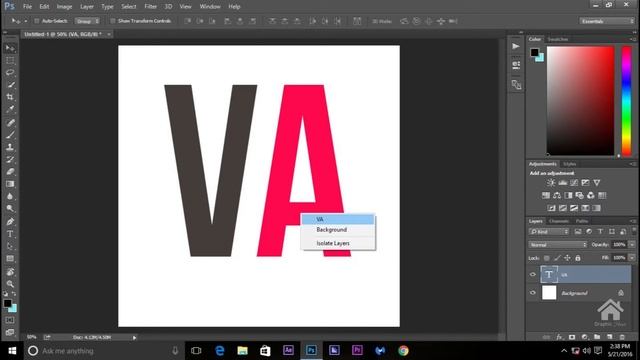Open the Opacity slider dropdown arrow
This screenshot has width=640, height=360.
(x=632, y=244)
